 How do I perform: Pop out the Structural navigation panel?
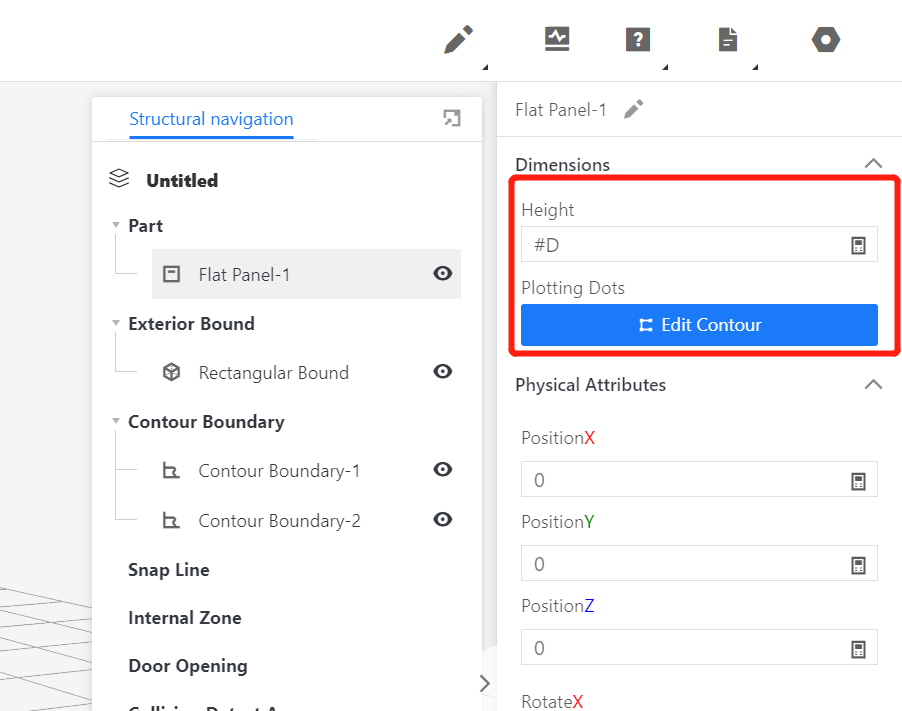click(x=452, y=119)
